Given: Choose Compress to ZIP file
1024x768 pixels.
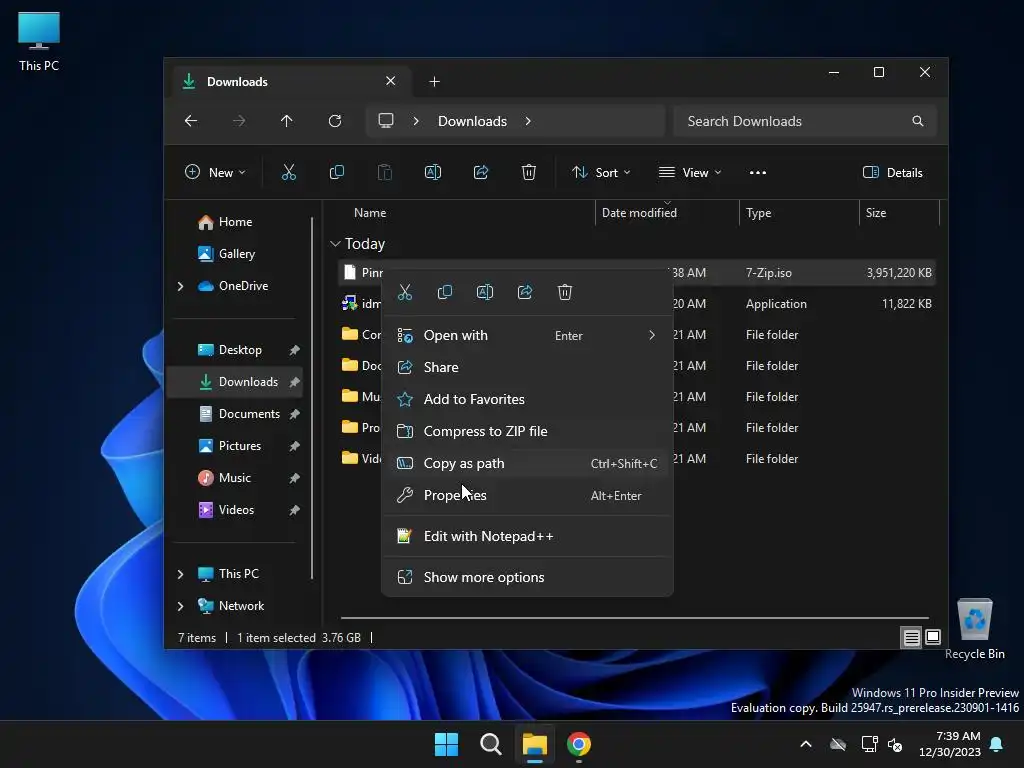Looking at the screenshot, I should coord(527,431).
